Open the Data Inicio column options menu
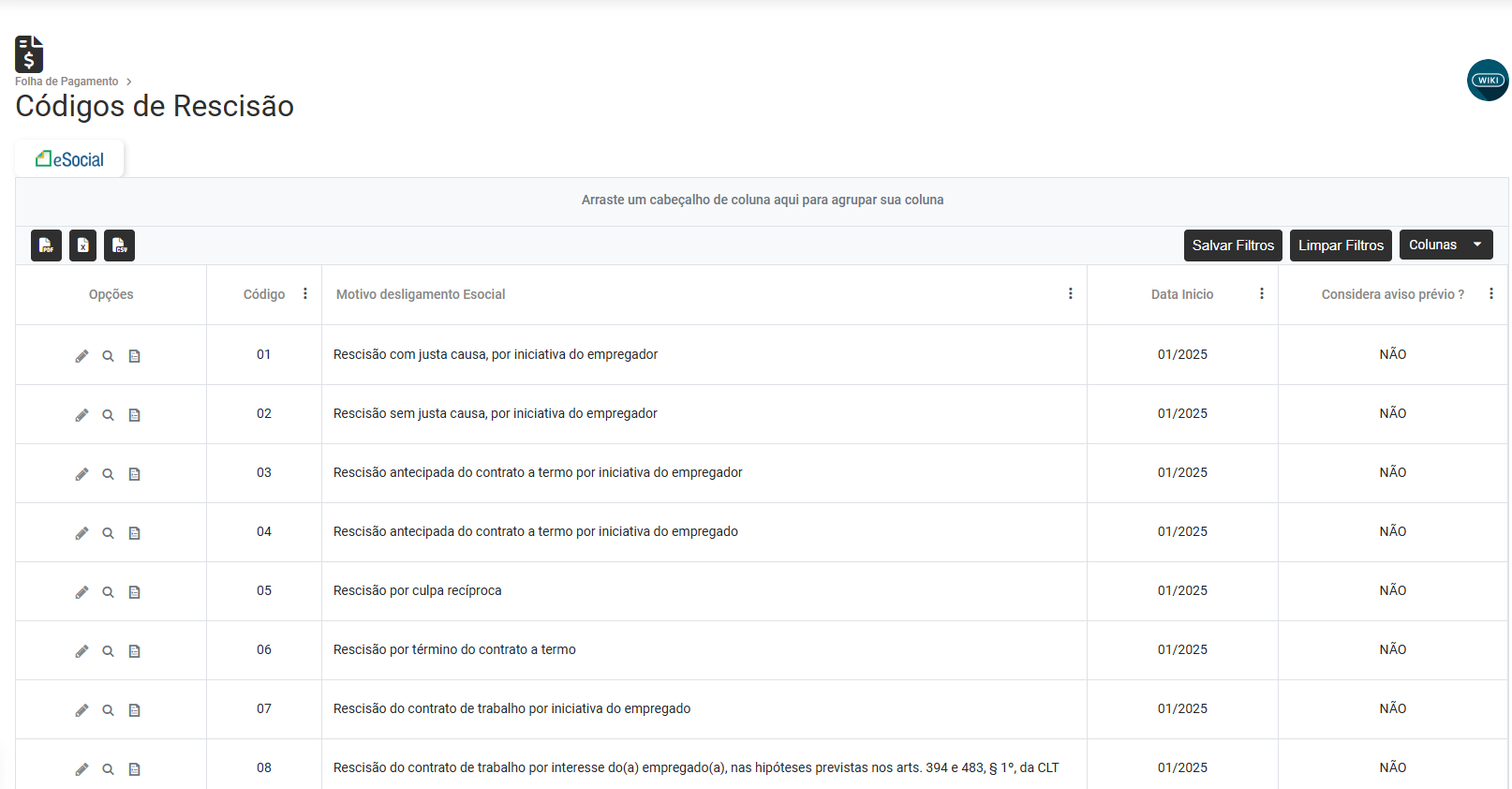 (1262, 294)
